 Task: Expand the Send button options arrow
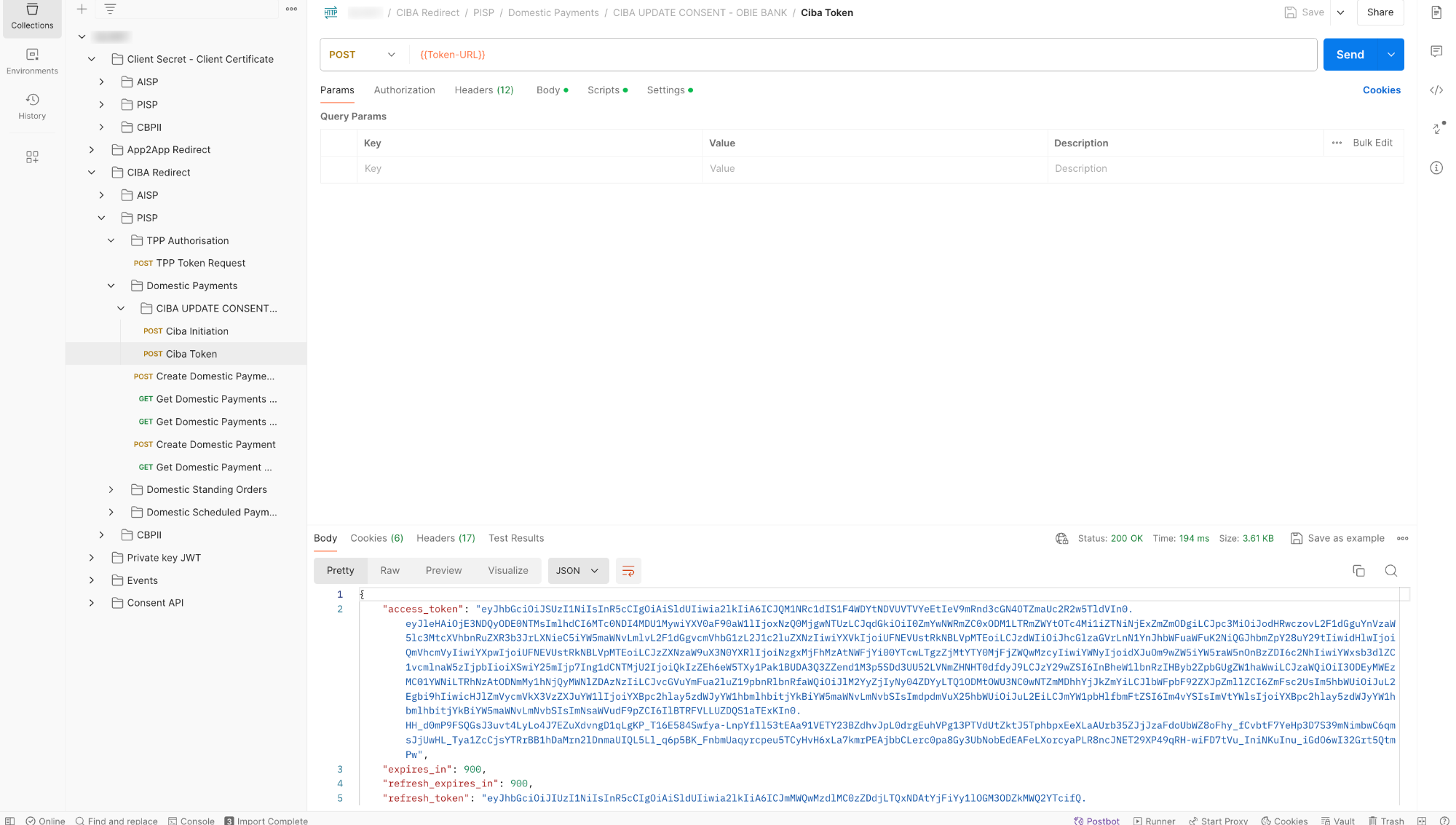pos(1391,55)
